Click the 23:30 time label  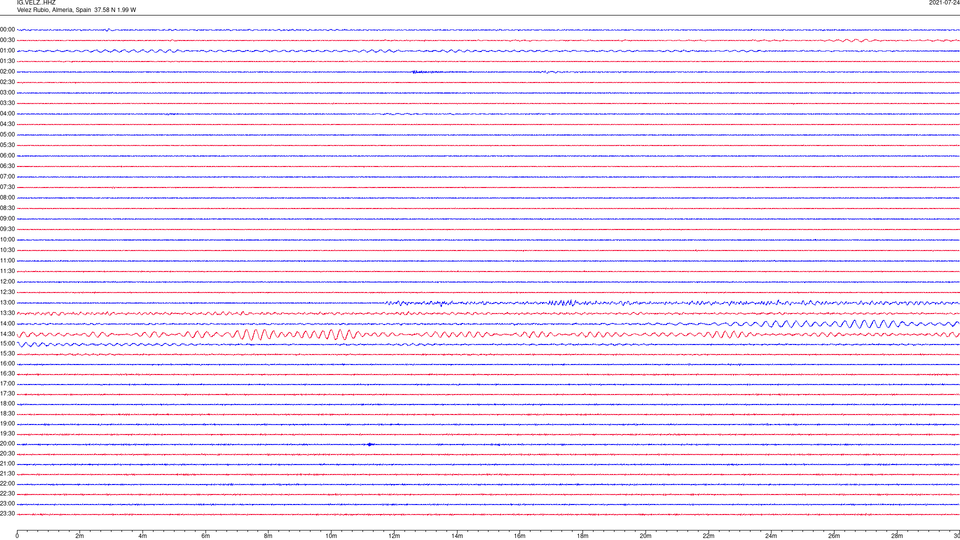coord(7,514)
